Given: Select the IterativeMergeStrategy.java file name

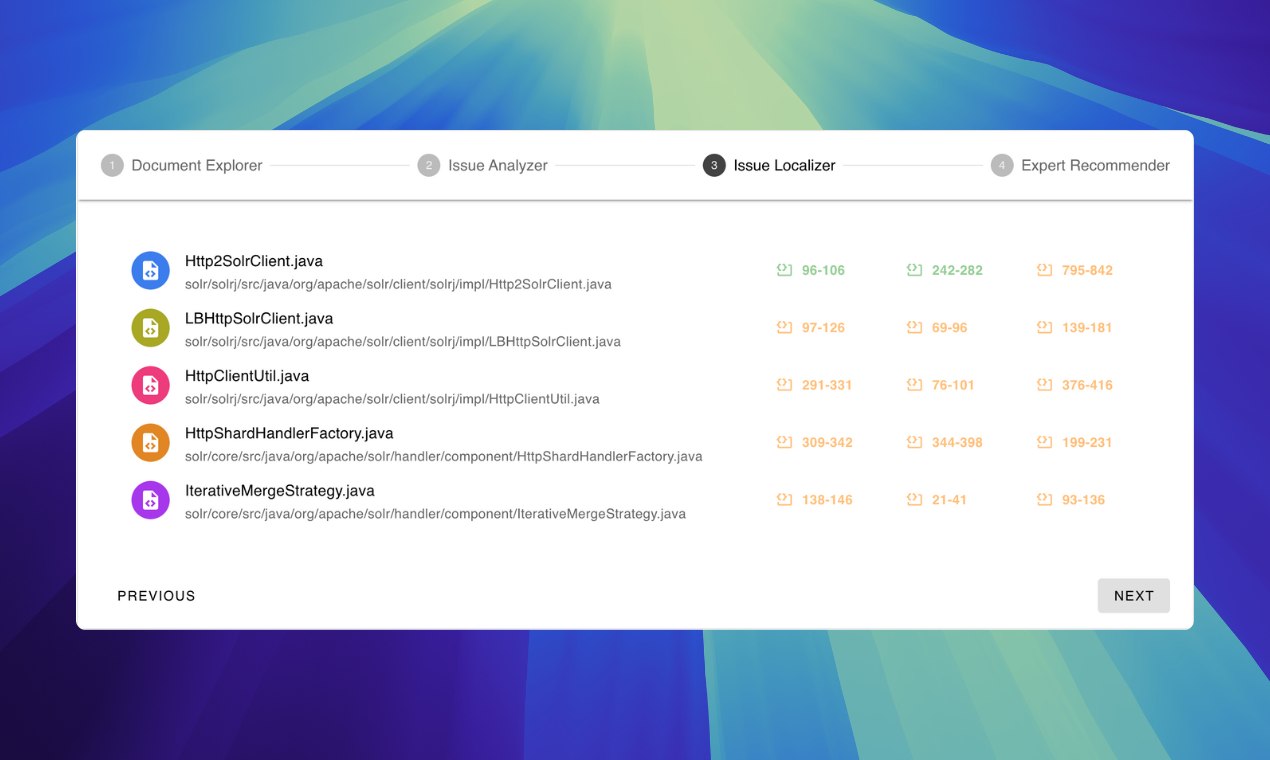Looking at the screenshot, I should [x=280, y=491].
